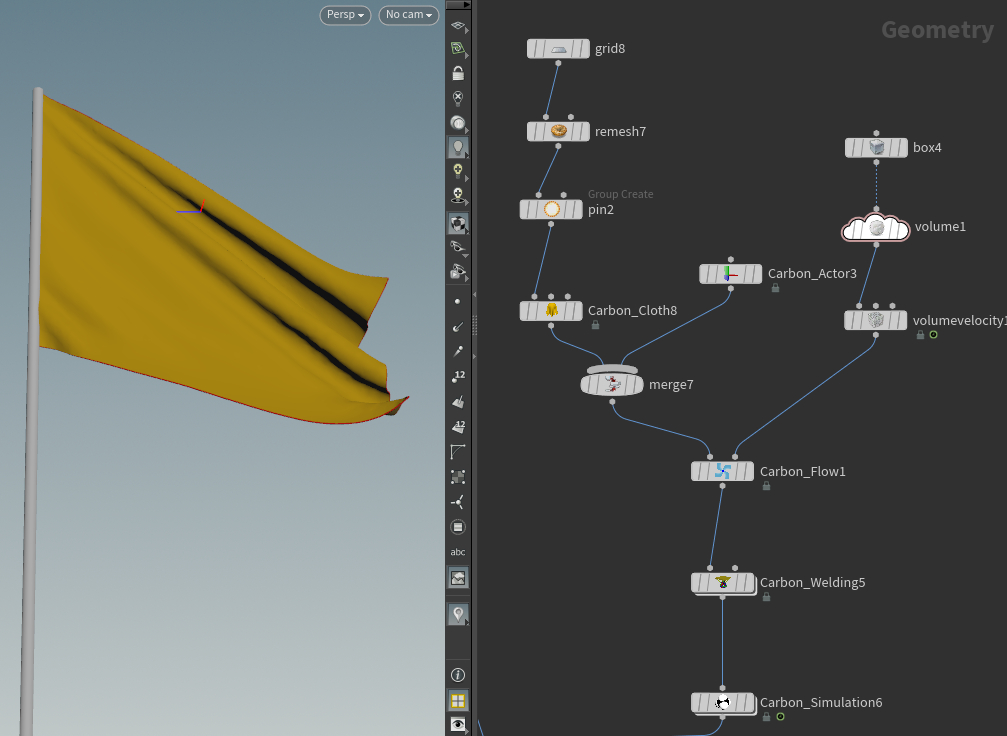Select the pin2 group create node
1007x736 pixels.
pyautogui.click(x=551, y=210)
